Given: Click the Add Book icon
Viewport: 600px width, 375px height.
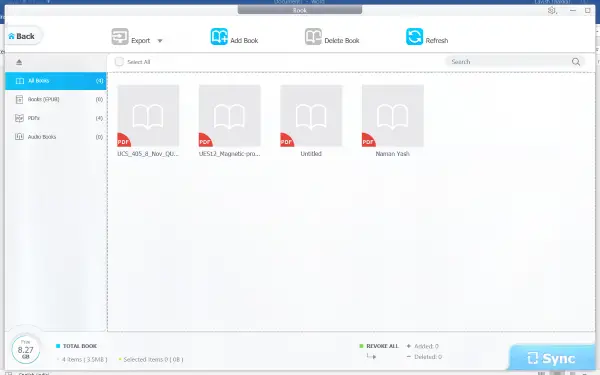Looking at the screenshot, I should click(219, 37).
